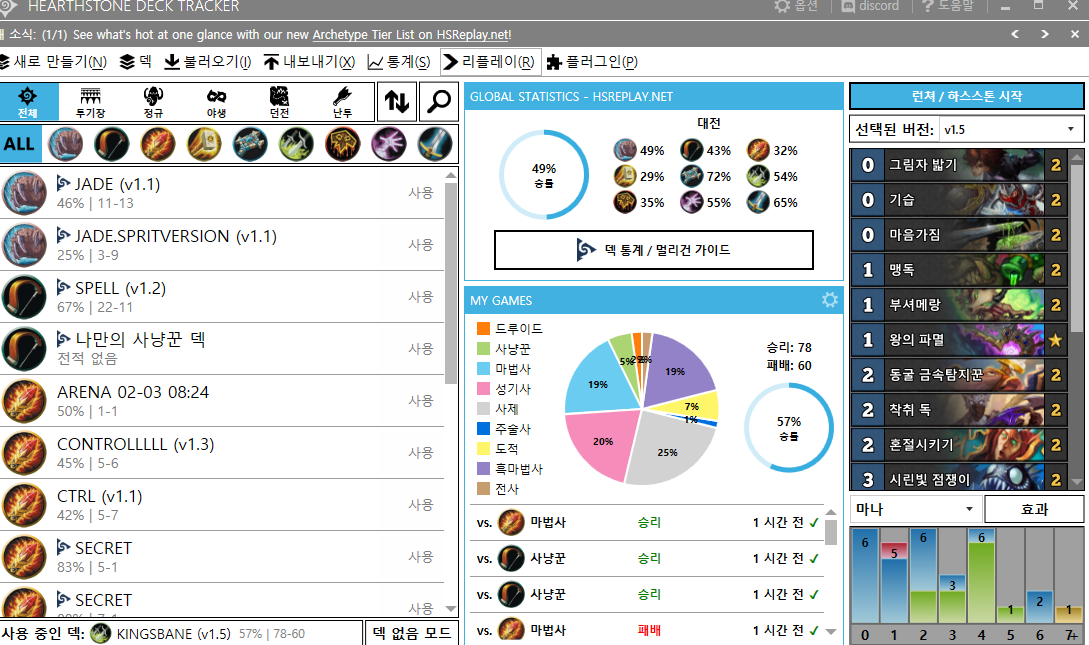Click the 드루이드 orange legend swatch
1089x645 pixels.
(483, 328)
